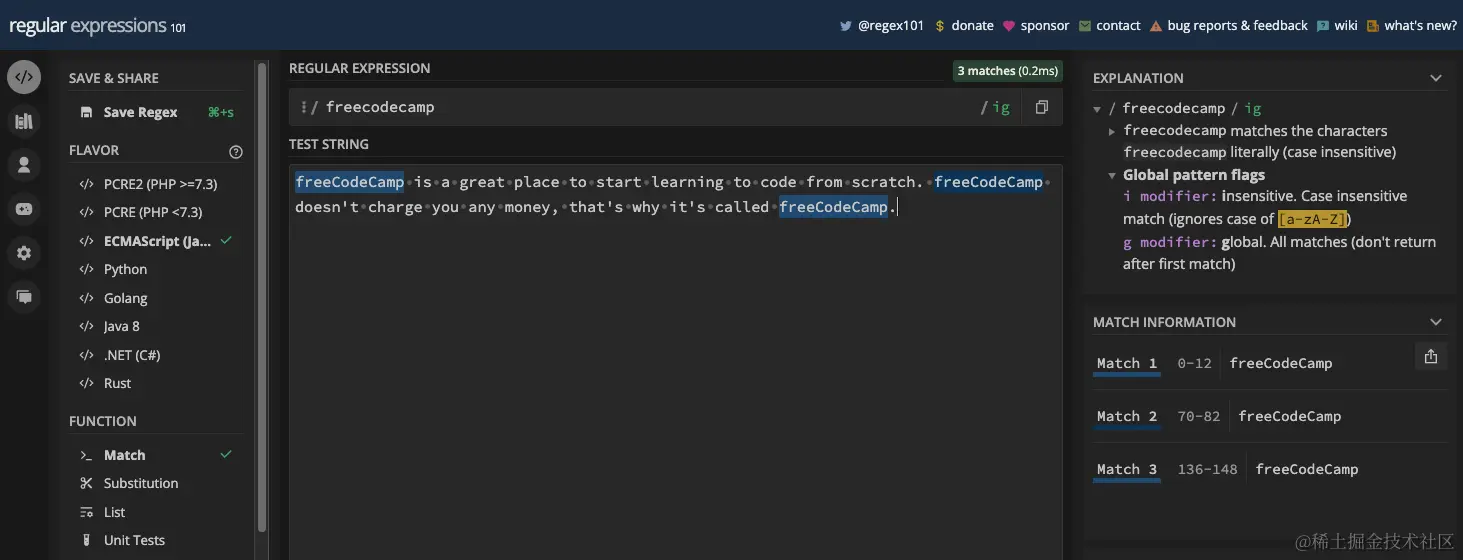Click the Unit Tests flask icon
The width and height of the screenshot is (1463, 560).
coord(86,540)
